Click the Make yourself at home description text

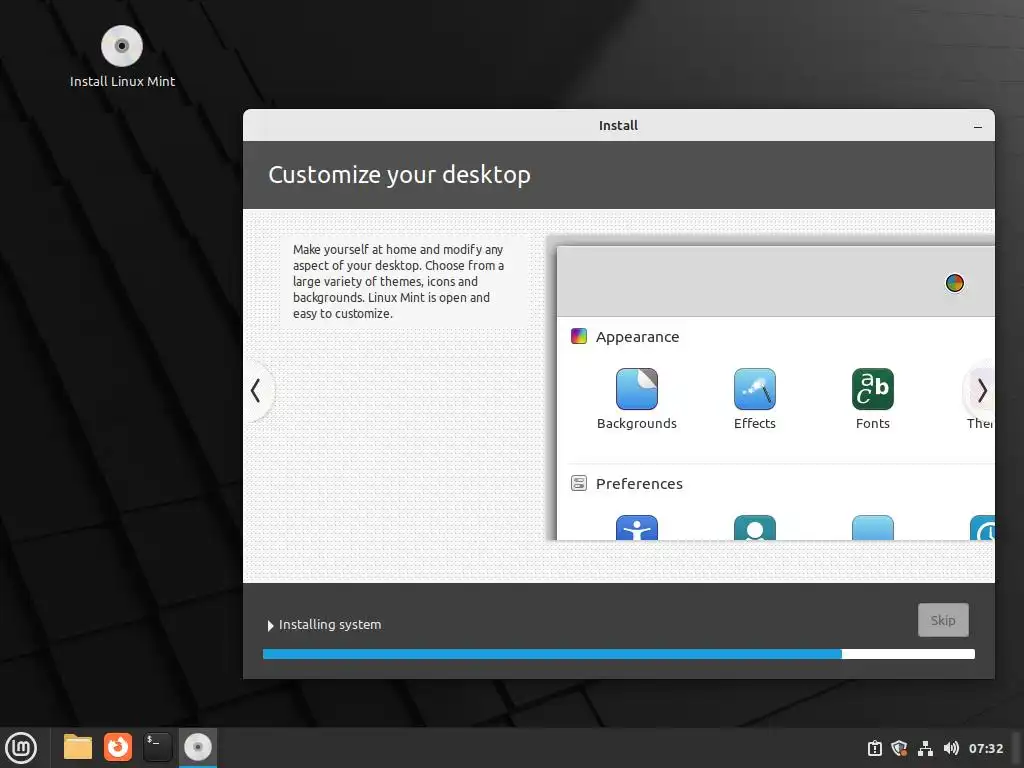pos(398,281)
